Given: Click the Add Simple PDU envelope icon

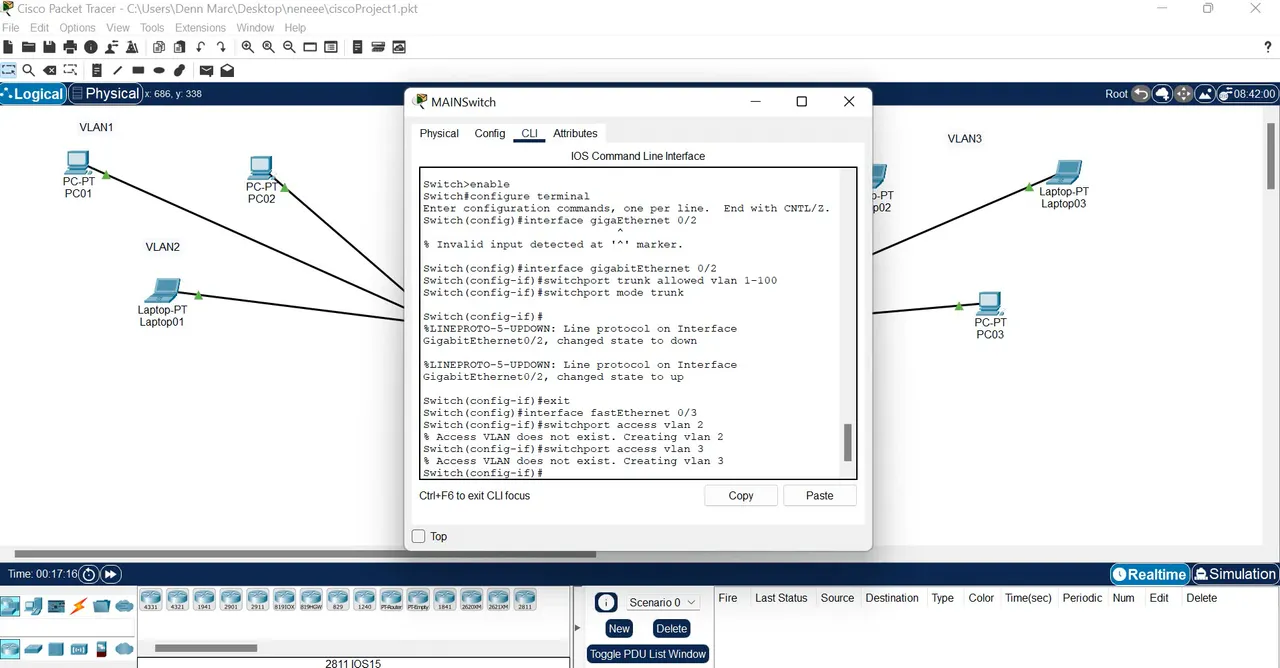Looking at the screenshot, I should point(206,70).
